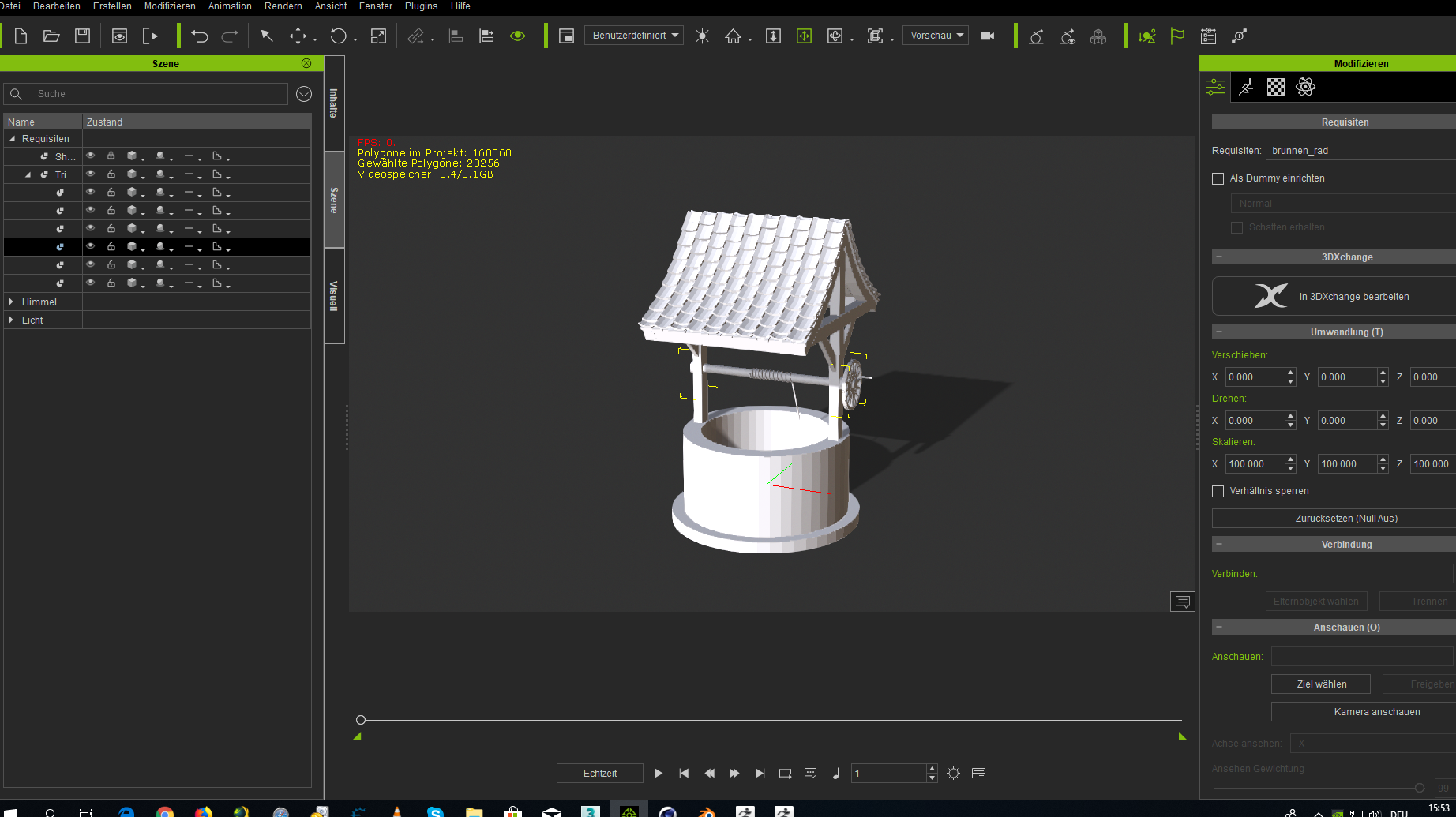Open the Rendern menu
The image size is (1456, 817).
click(x=283, y=6)
